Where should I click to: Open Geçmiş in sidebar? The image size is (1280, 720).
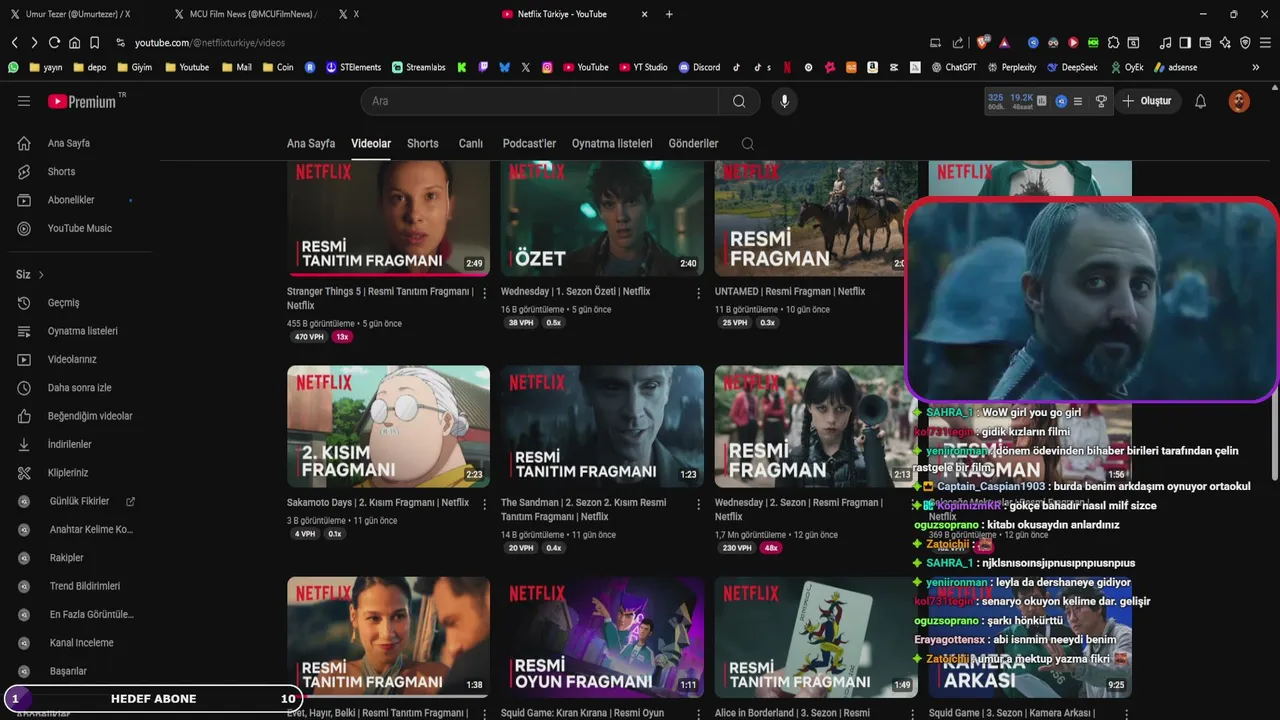coord(63,303)
